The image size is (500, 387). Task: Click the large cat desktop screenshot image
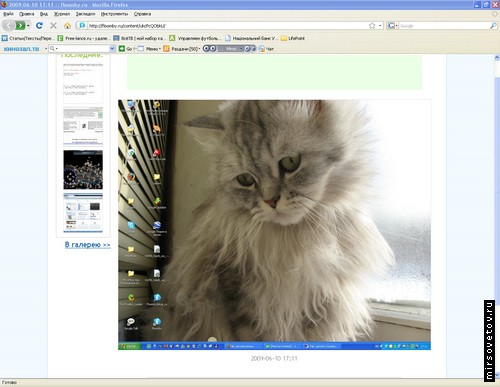tap(274, 225)
